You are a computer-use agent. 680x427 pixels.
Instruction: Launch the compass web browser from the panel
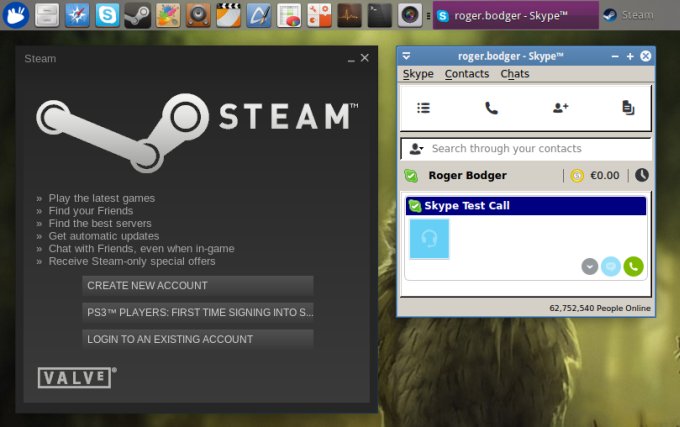click(x=77, y=15)
